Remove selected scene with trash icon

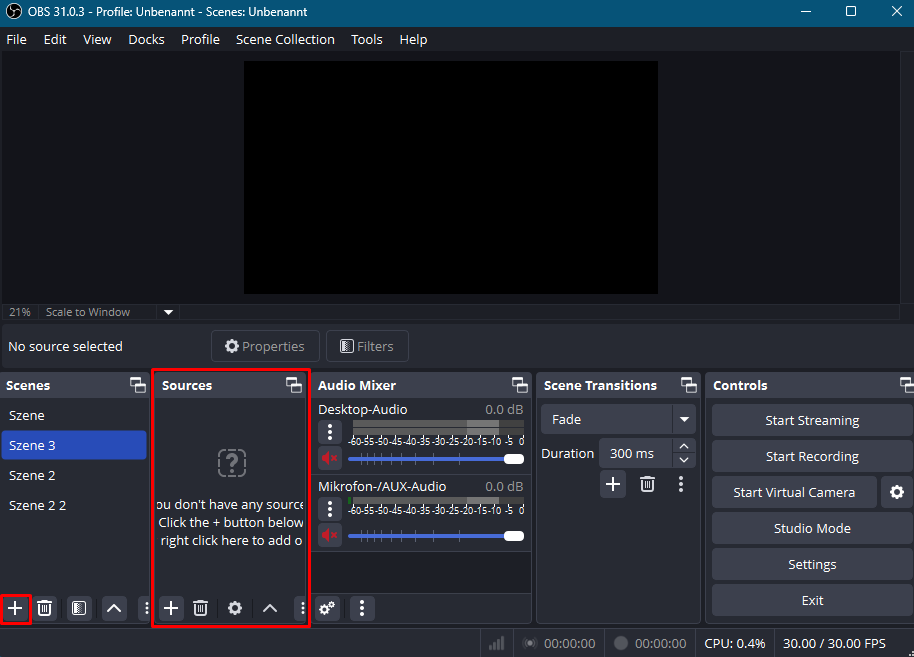45,608
